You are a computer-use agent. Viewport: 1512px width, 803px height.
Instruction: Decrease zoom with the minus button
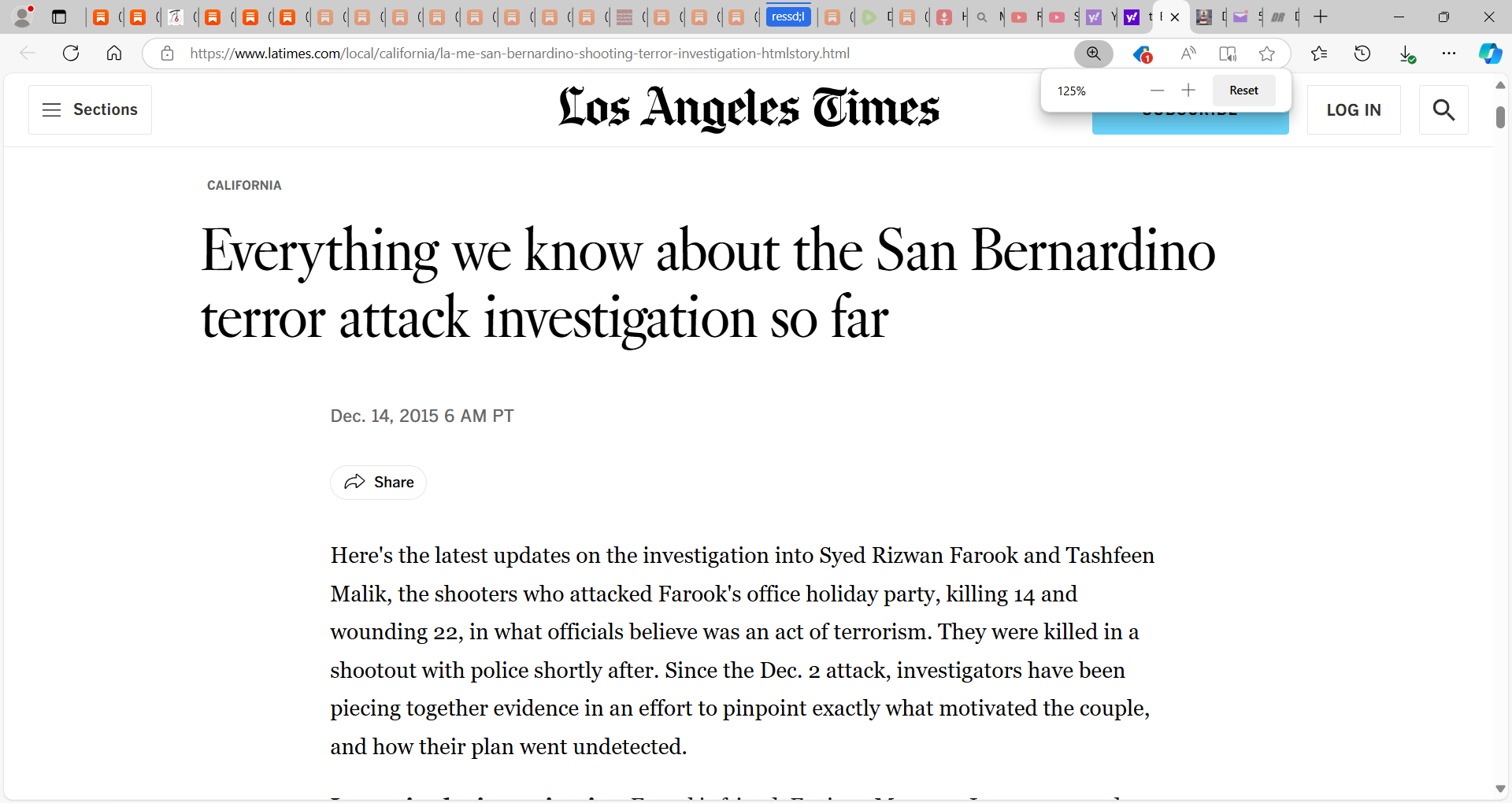coord(1157,91)
